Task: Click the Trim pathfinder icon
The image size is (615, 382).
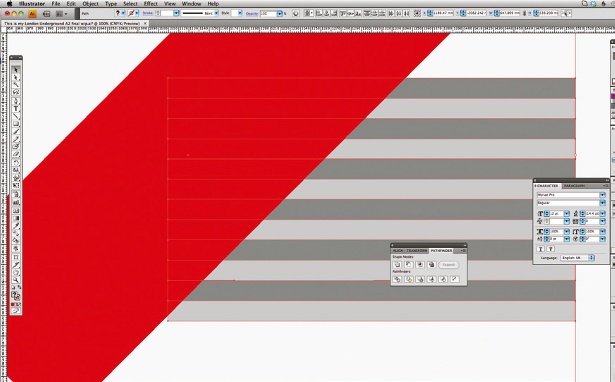Action: 409,279
